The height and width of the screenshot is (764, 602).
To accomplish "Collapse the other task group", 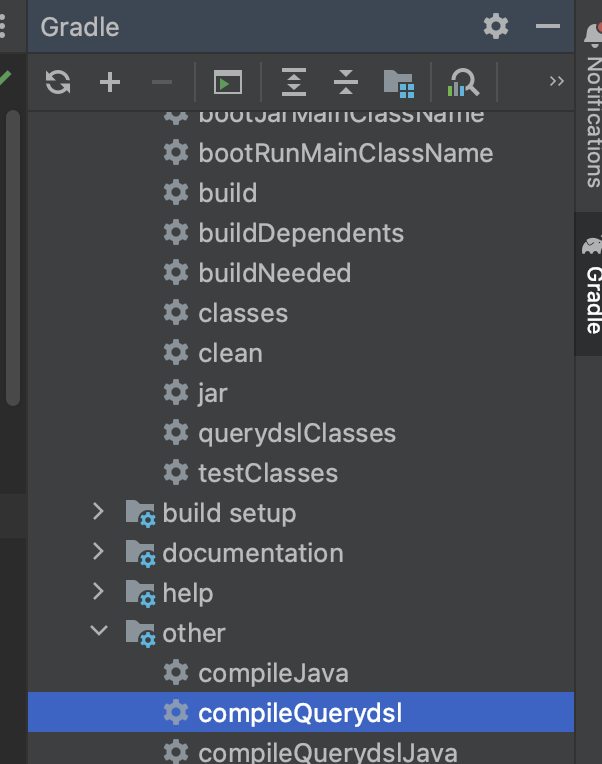I will click(98, 632).
